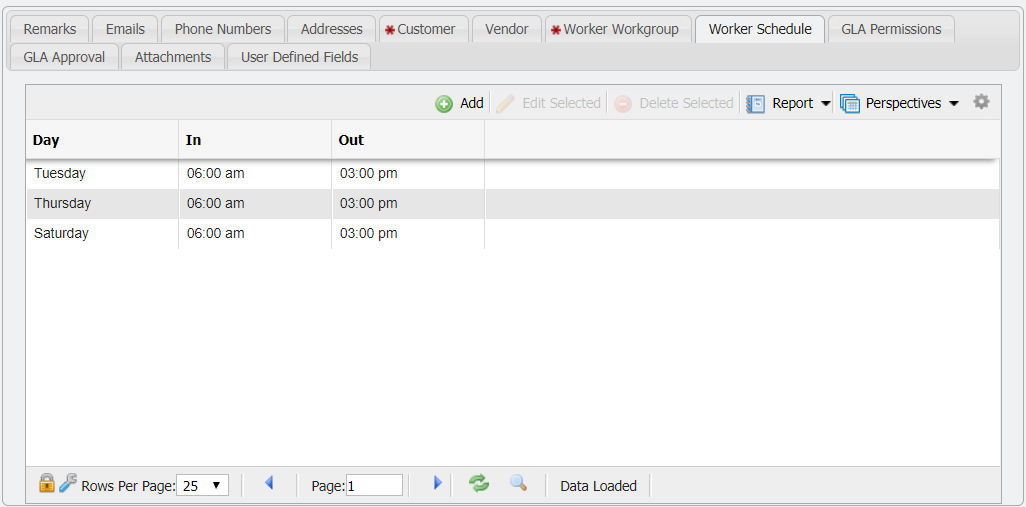Viewport: 1026px width, 507px height.
Task: Open Rows Per Page dropdown
Action: click(202, 486)
